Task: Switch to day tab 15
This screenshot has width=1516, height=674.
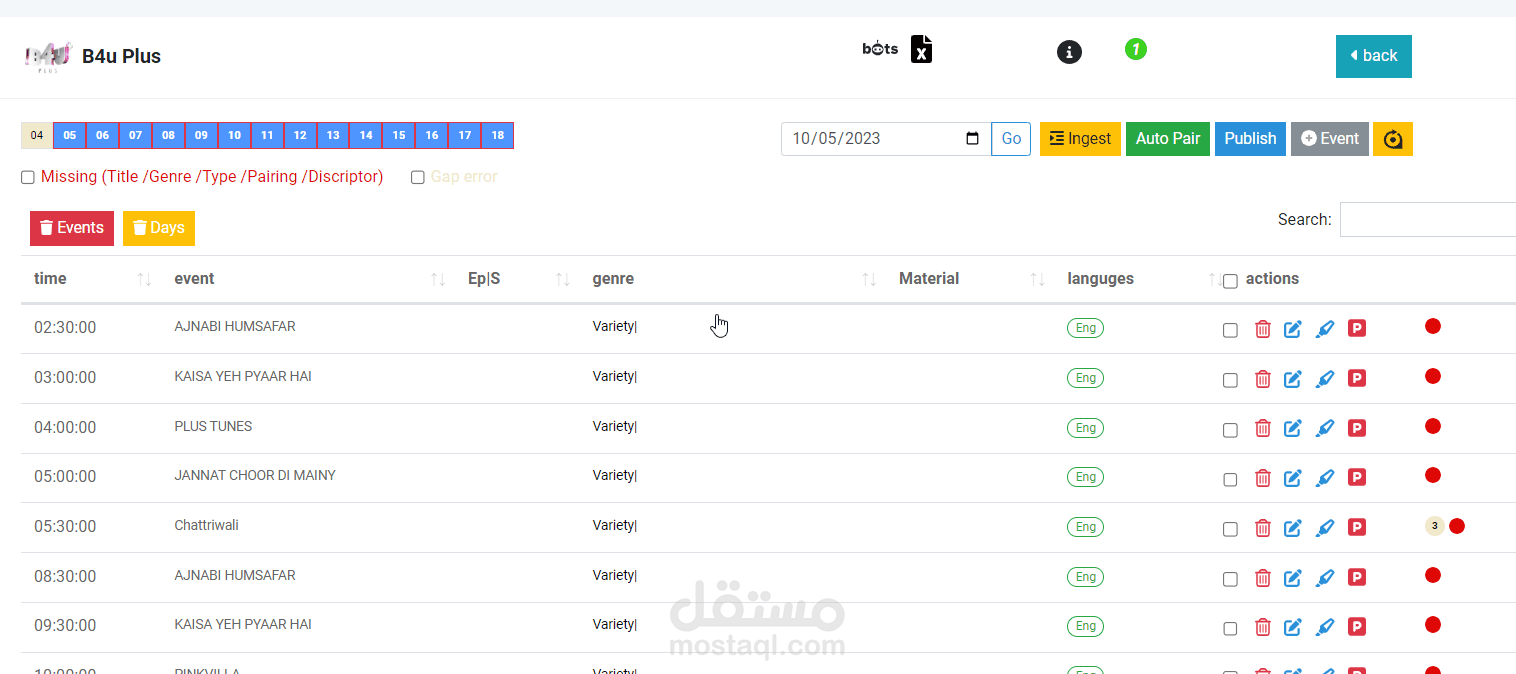Action: pos(398,136)
